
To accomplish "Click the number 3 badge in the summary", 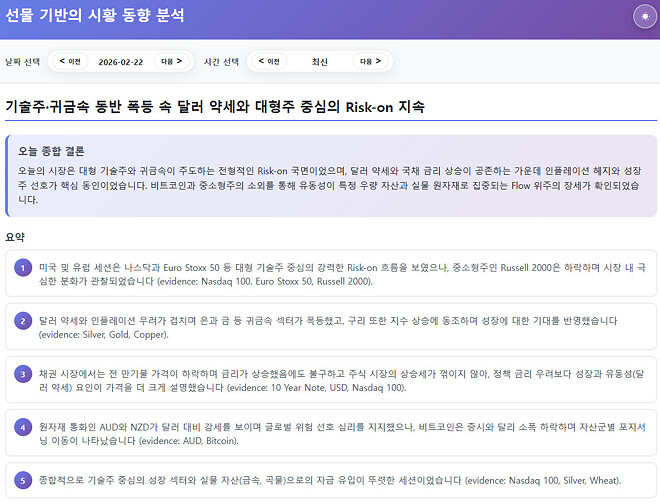I will click(23, 374).
